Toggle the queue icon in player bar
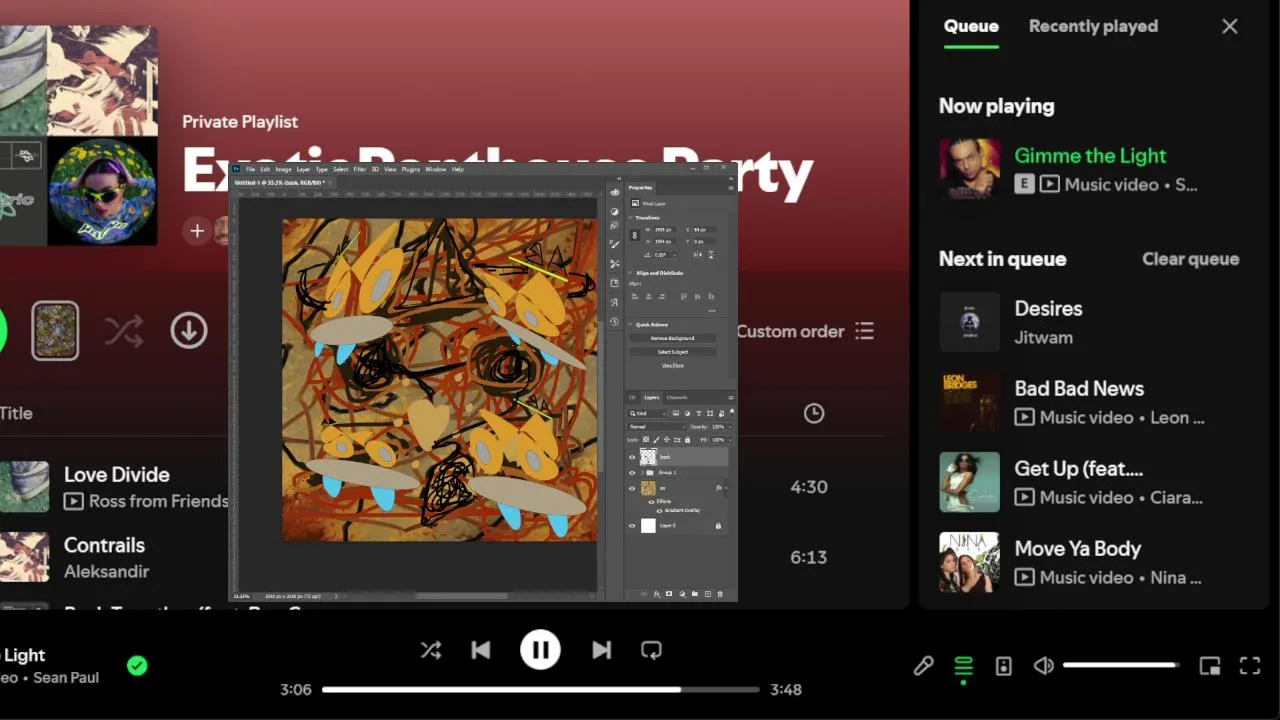 pos(963,666)
